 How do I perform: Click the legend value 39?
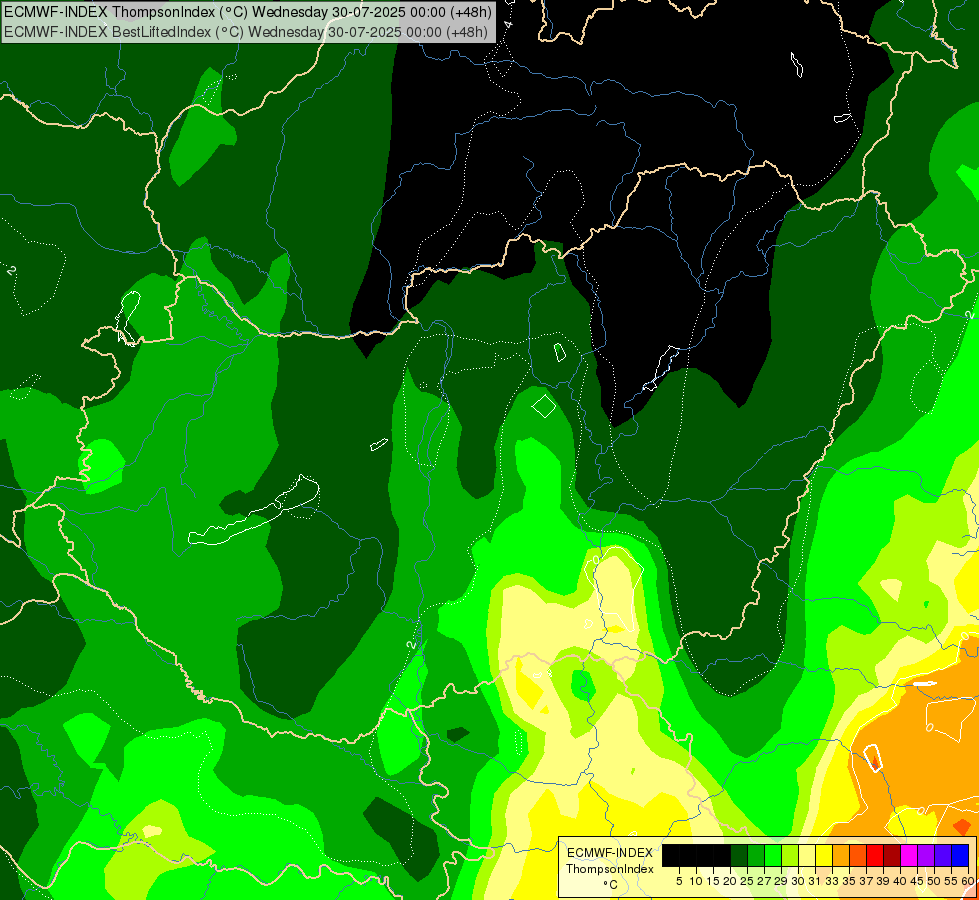click(x=883, y=881)
